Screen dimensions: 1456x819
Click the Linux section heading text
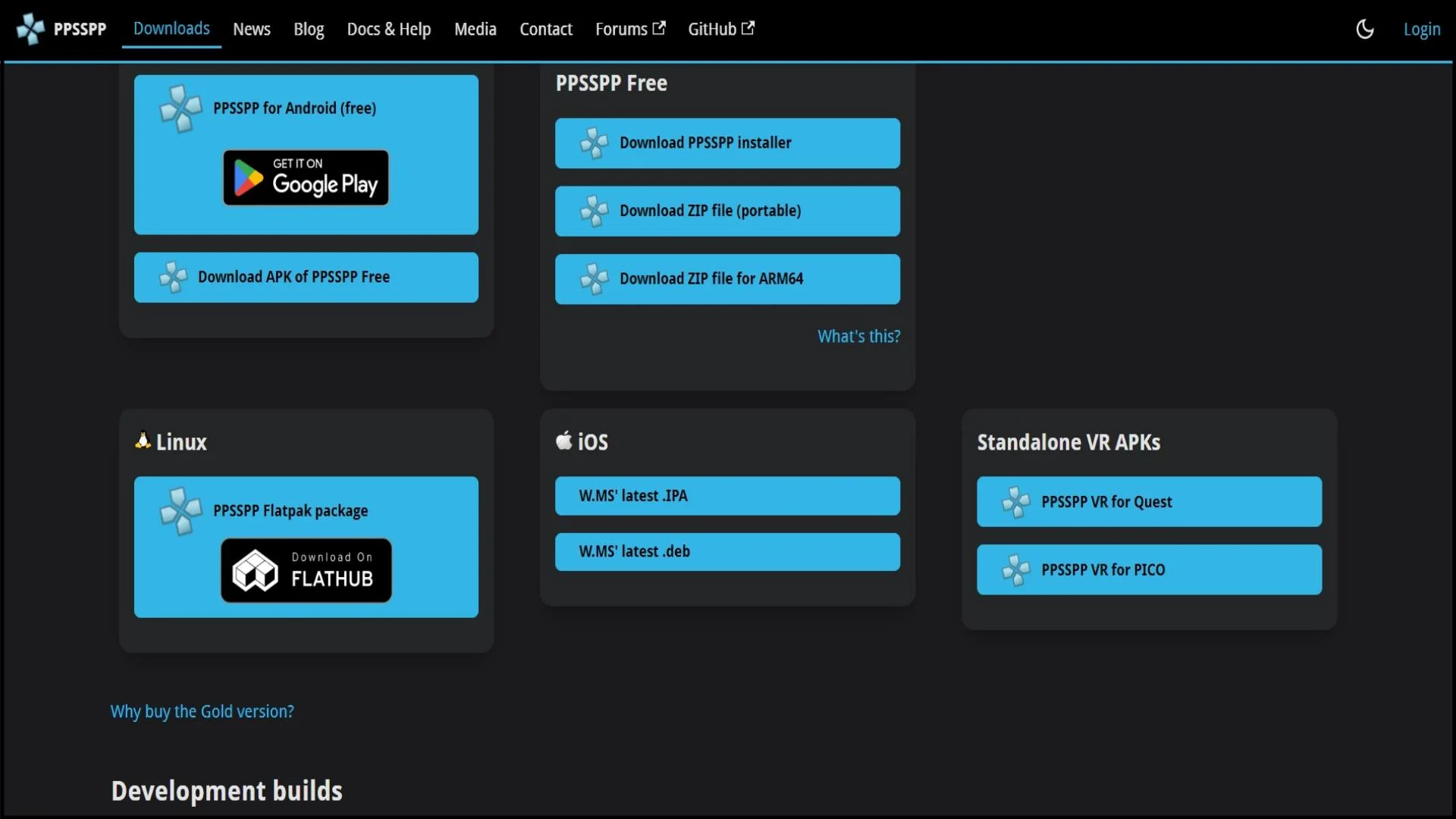click(x=181, y=443)
